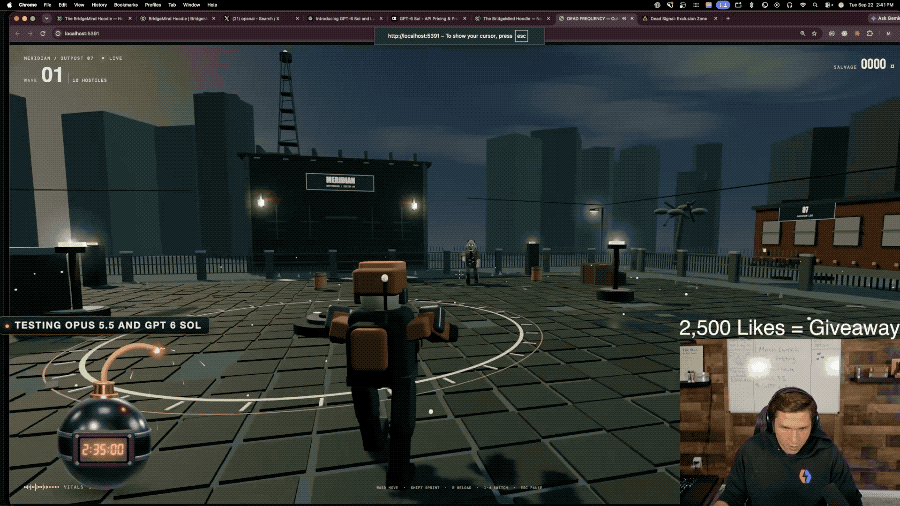The height and width of the screenshot is (506, 900).
Task: Open the View menu
Action: [x=79, y=5]
